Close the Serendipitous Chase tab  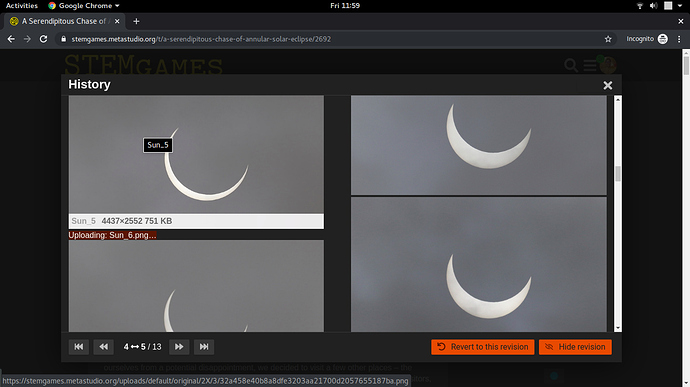pyautogui.click(x=117, y=21)
